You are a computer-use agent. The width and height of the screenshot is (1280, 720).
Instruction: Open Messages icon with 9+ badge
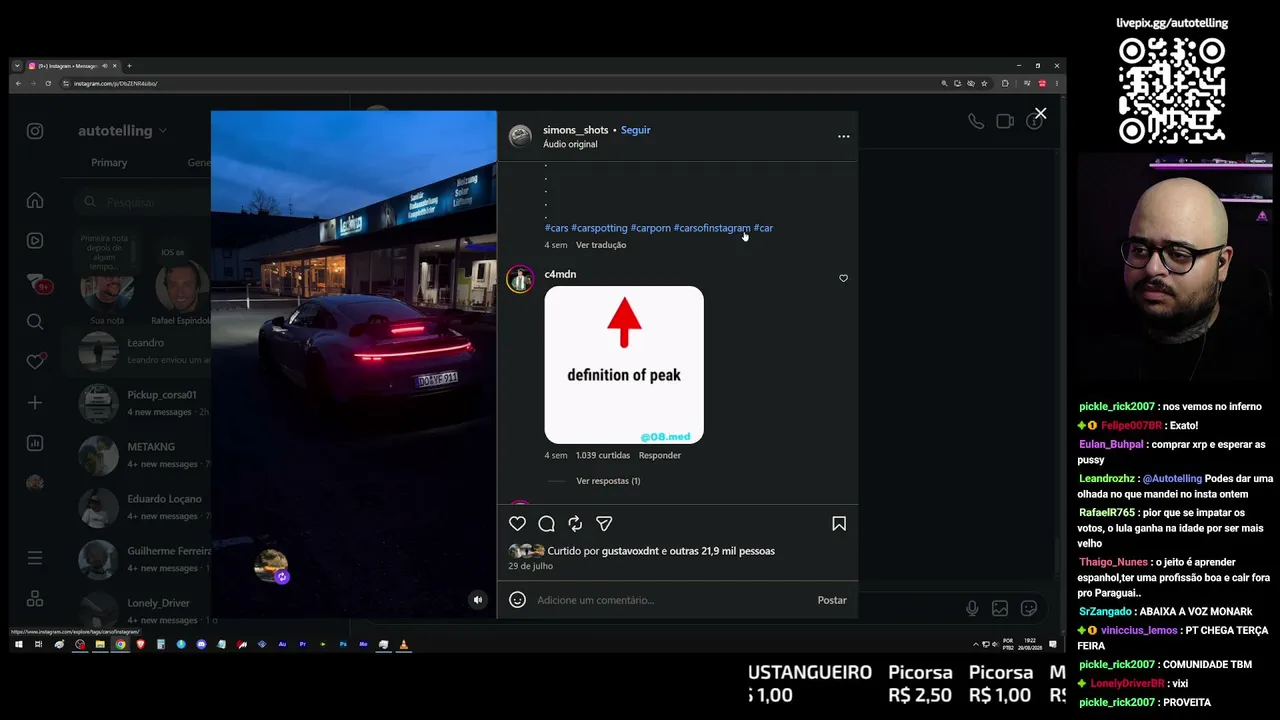(x=37, y=283)
